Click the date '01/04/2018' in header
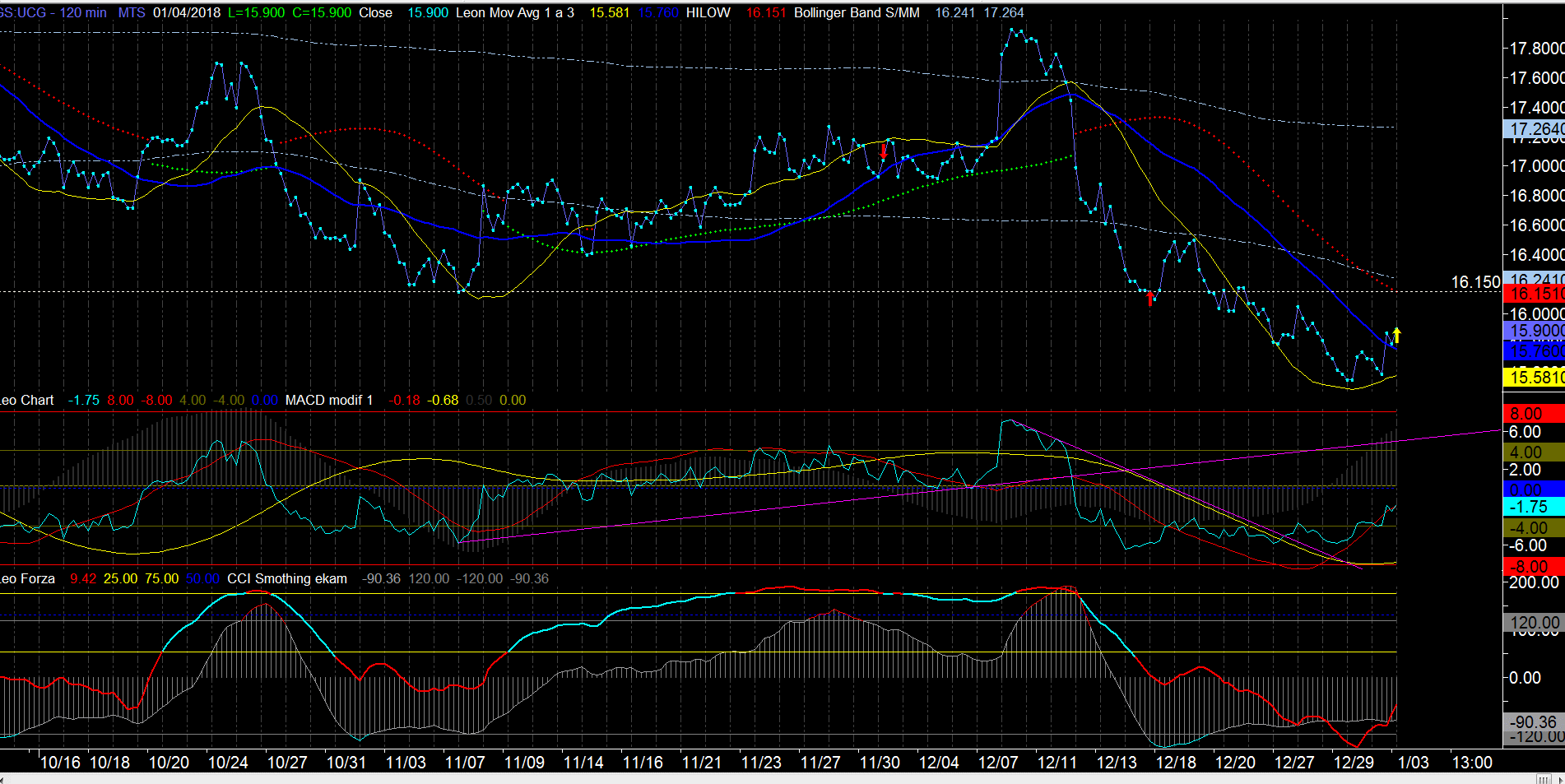This screenshot has height=784, width=1565. click(x=187, y=12)
